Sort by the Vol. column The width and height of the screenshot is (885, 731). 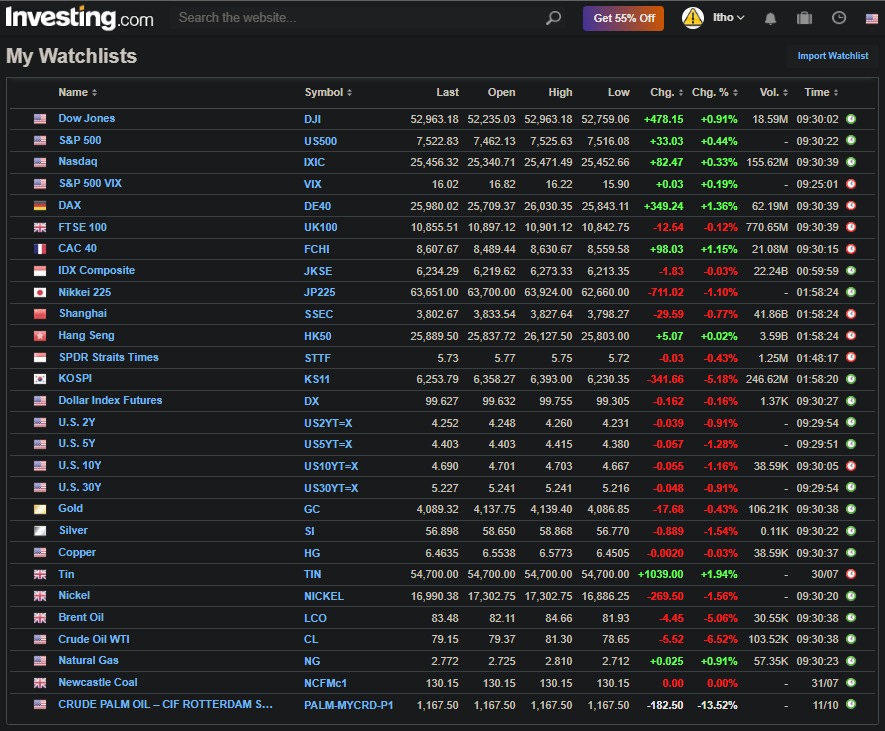774,93
